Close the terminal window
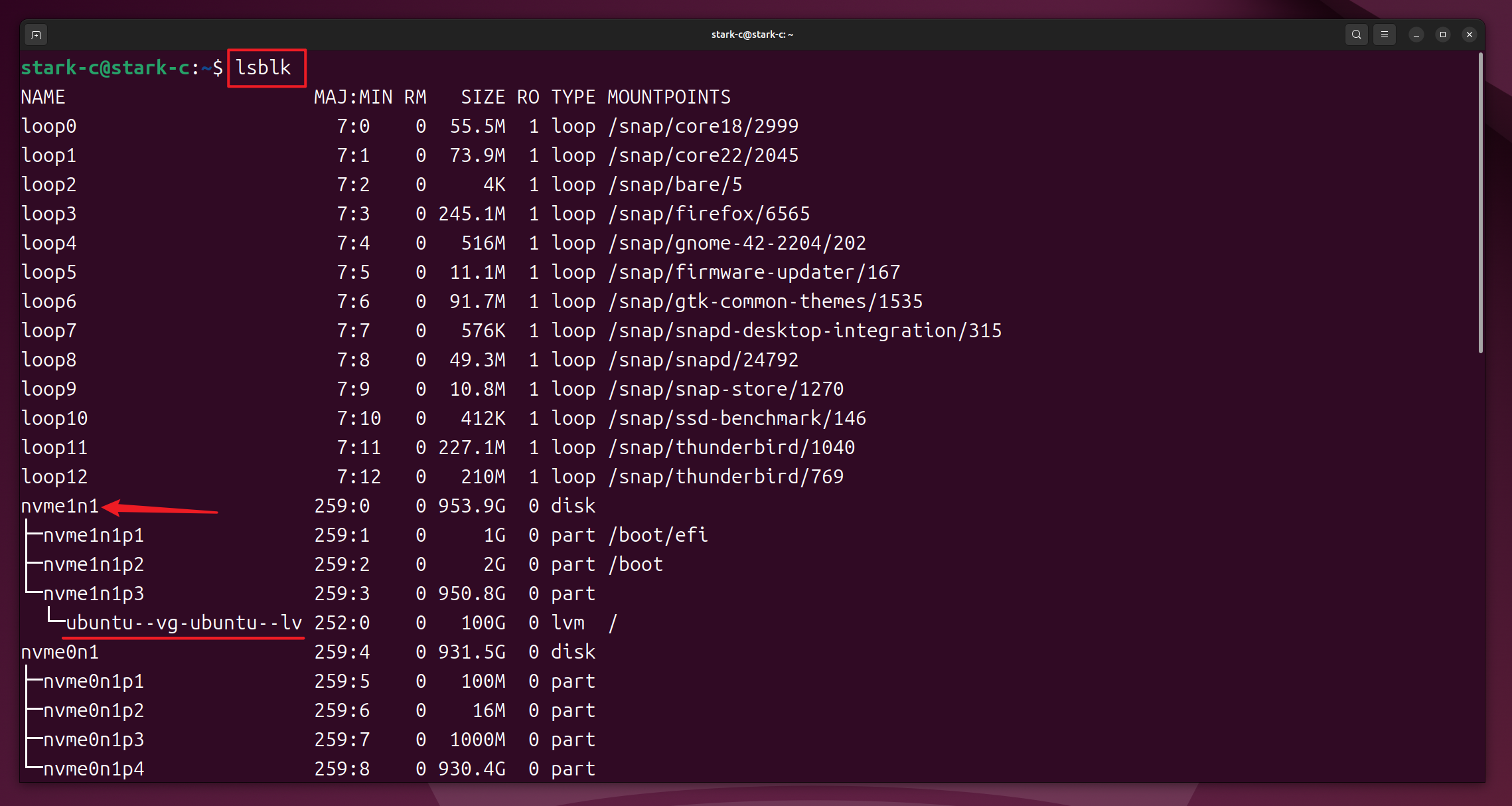 [1469, 35]
